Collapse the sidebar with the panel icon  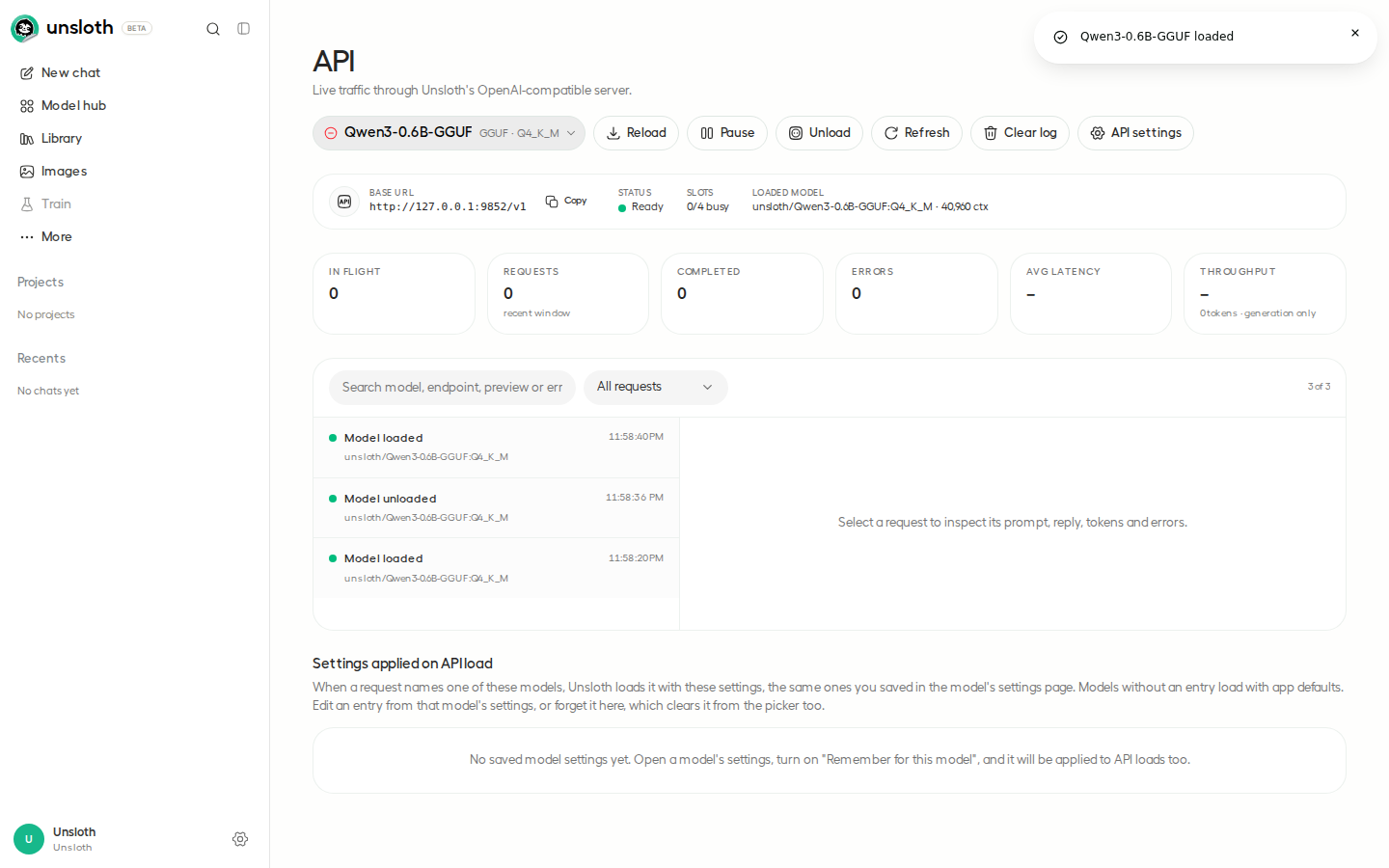coord(244,29)
